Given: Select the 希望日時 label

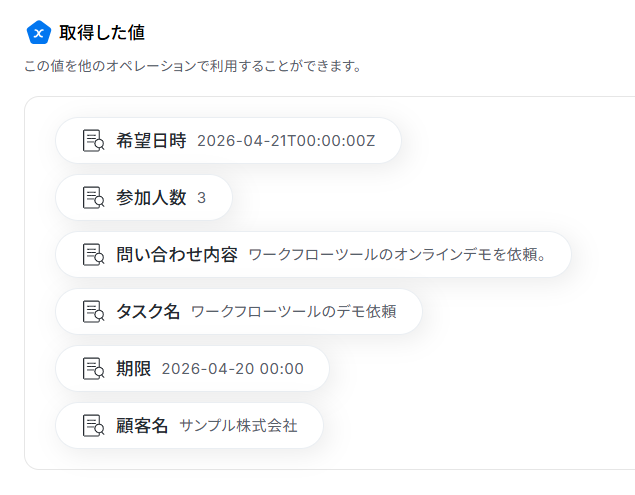Looking at the screenshot, I should [151, 141].
